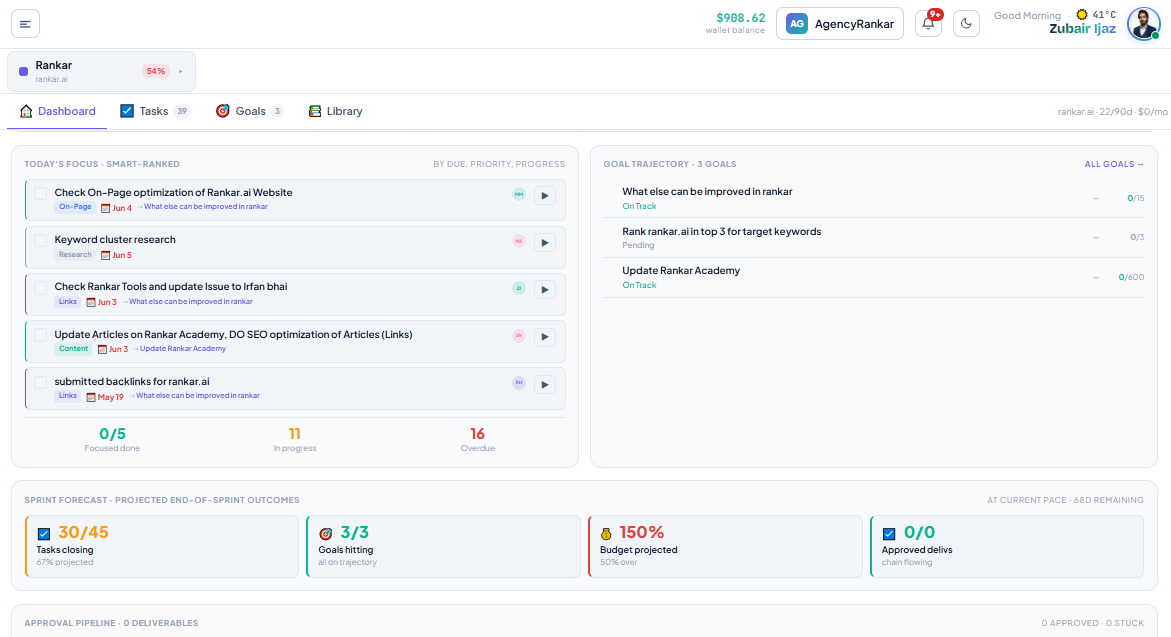Click the AG agency logo badge
The width and height of the screenshot is (1171, 637).
(x=797, y=24)
